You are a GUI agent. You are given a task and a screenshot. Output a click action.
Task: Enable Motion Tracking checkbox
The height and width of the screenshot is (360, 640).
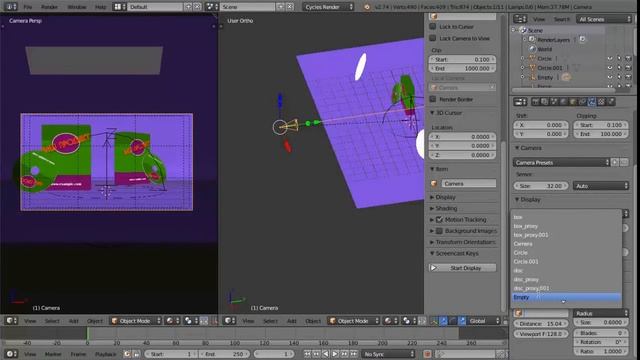pos(440,220)
